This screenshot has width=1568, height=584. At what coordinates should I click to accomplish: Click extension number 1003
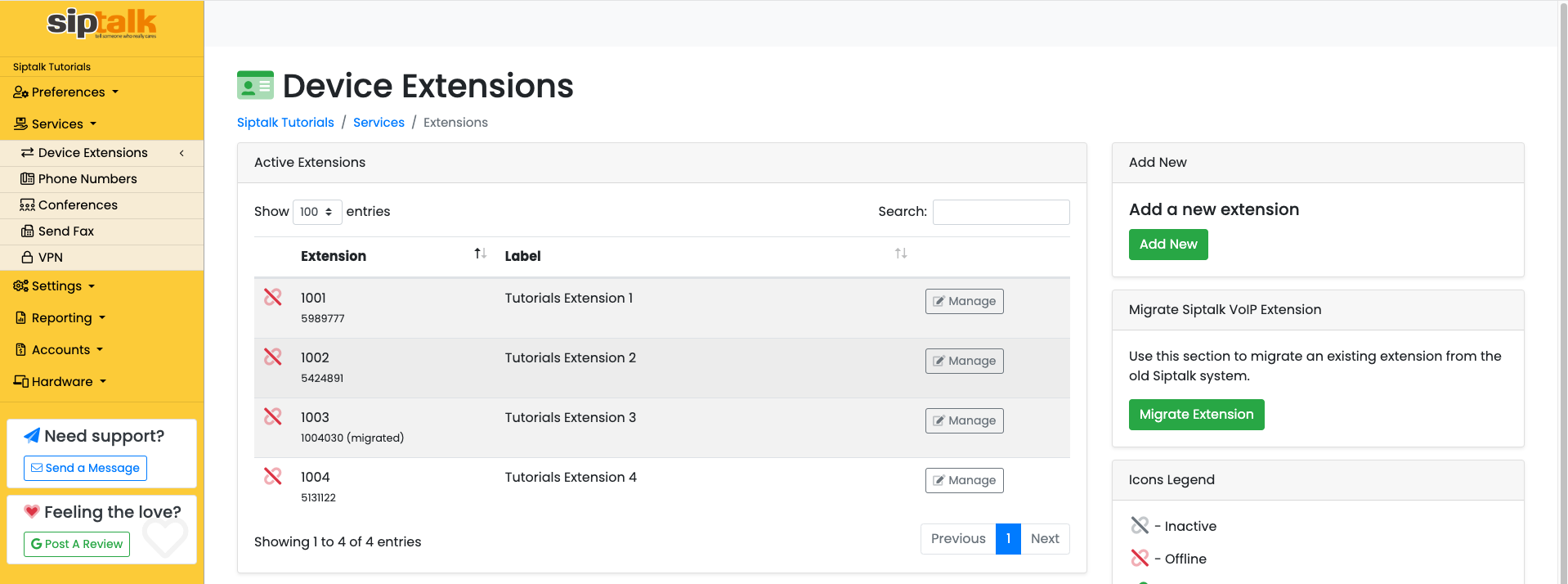tap(315, 418)
